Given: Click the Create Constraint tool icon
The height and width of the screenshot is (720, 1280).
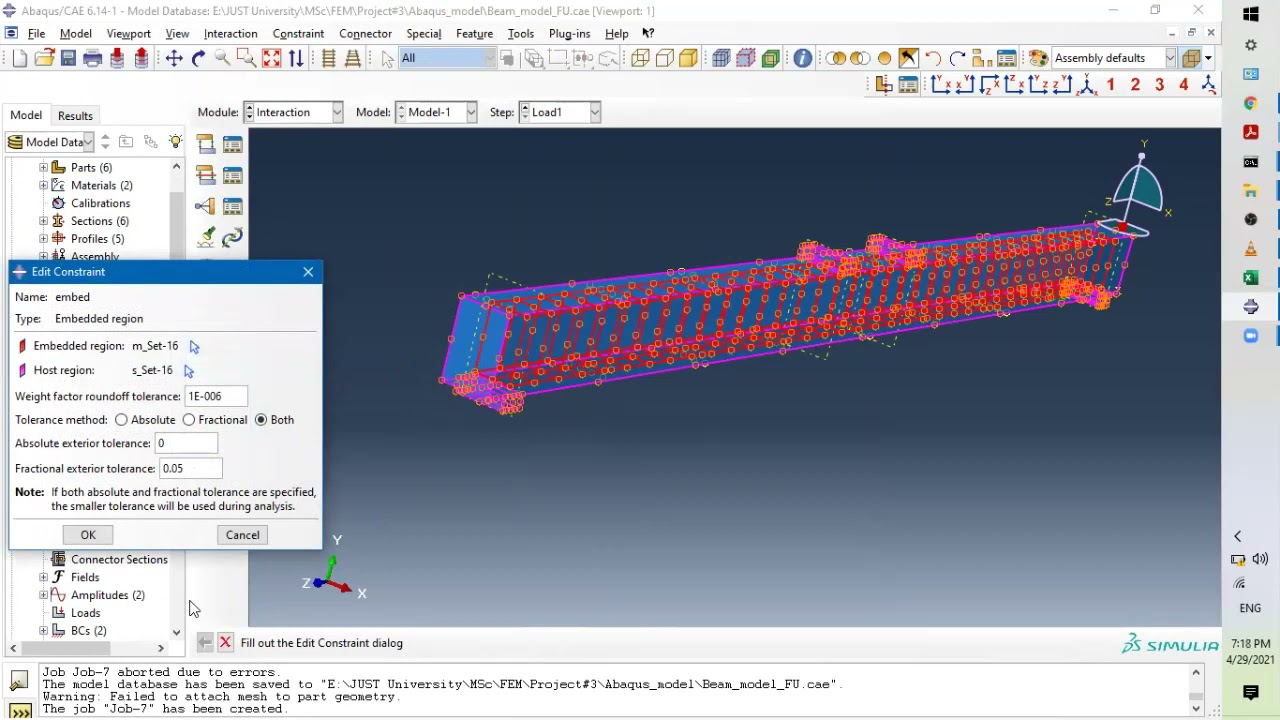Looking at the screenshot, I should click(x=205, y=206).
